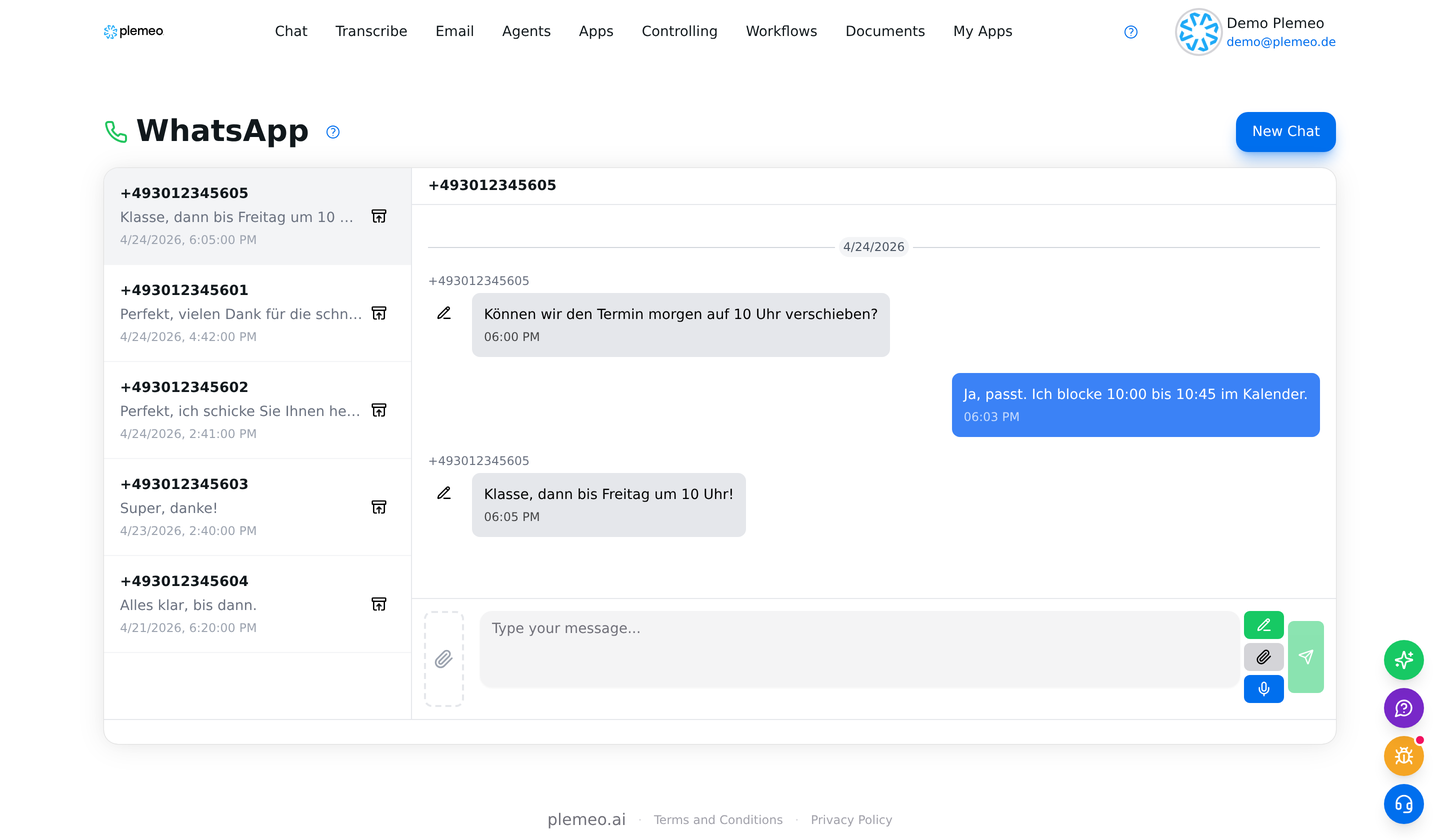Open the Apps menu item
This screenshot has width=1440, height=840.
[596, 31]
